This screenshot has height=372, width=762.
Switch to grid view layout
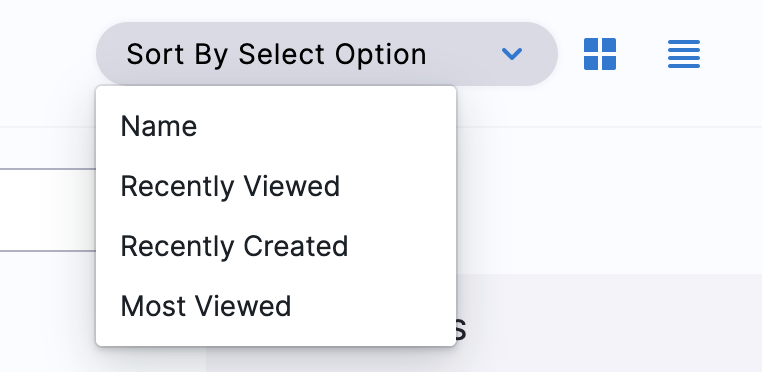(600, 54)
